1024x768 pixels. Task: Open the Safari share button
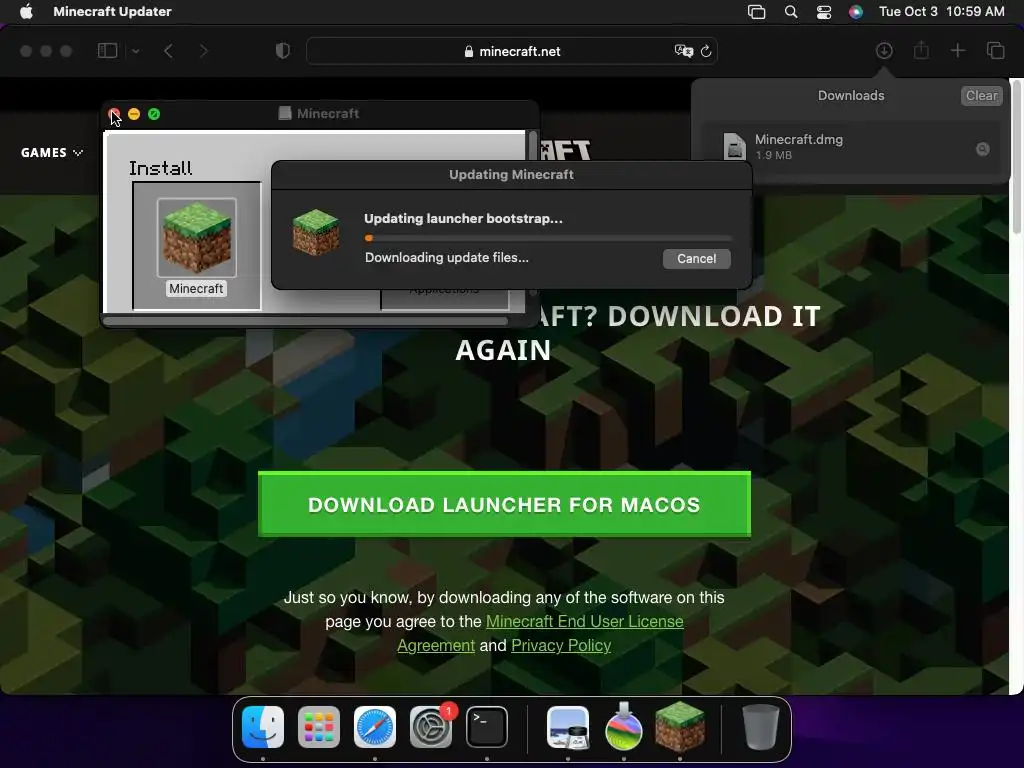921,50
